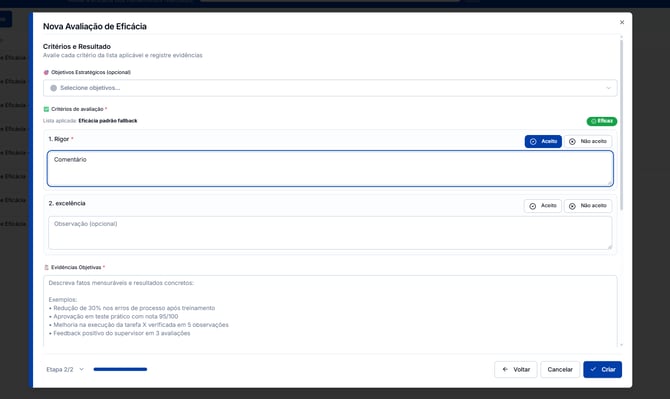Mark excelência criterion as Aceito
Image resolution: width=670 pixels, height=399 pixels.
point(543,206)
